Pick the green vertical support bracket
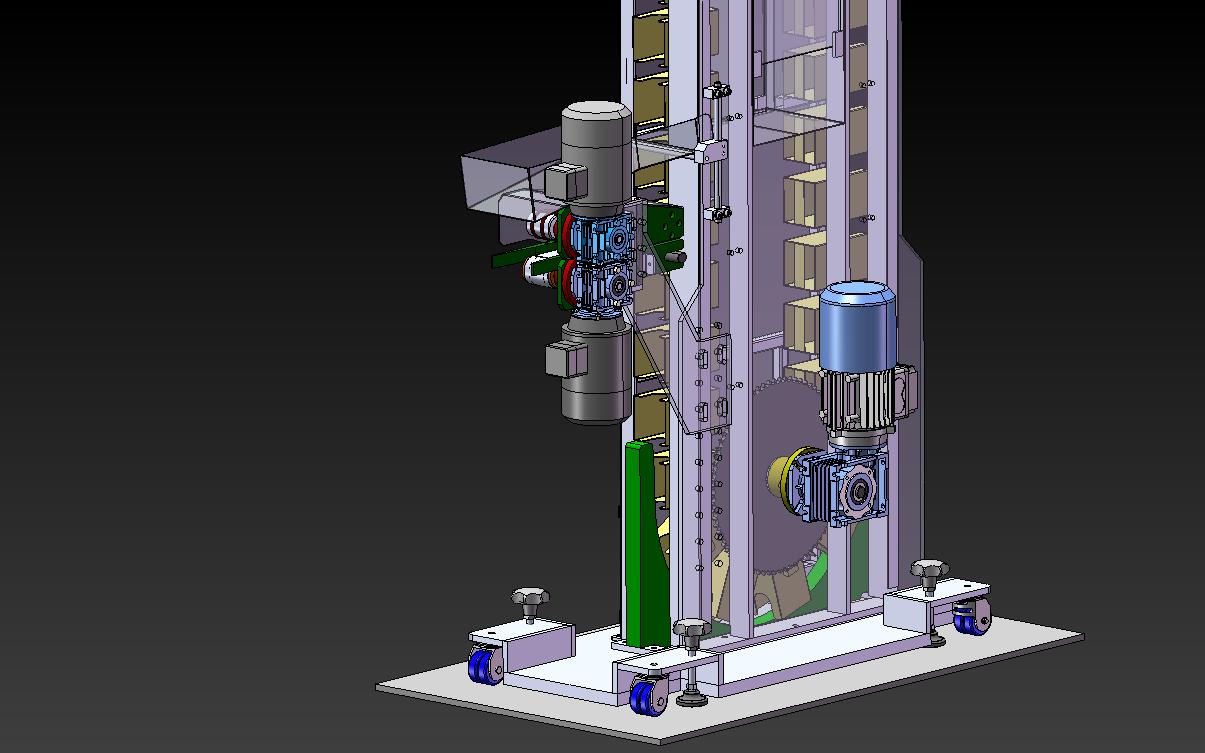 (x=643, y=545)
